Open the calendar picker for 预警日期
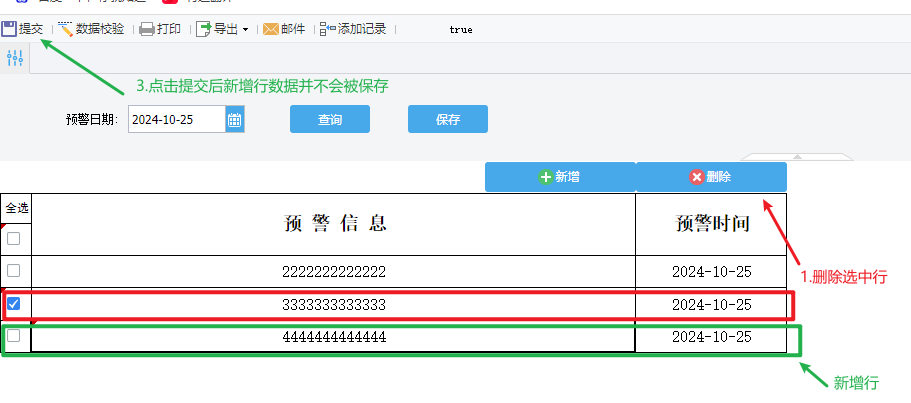Image resolution: width=911 pixels, height=403 pixels. pos(235,120)
